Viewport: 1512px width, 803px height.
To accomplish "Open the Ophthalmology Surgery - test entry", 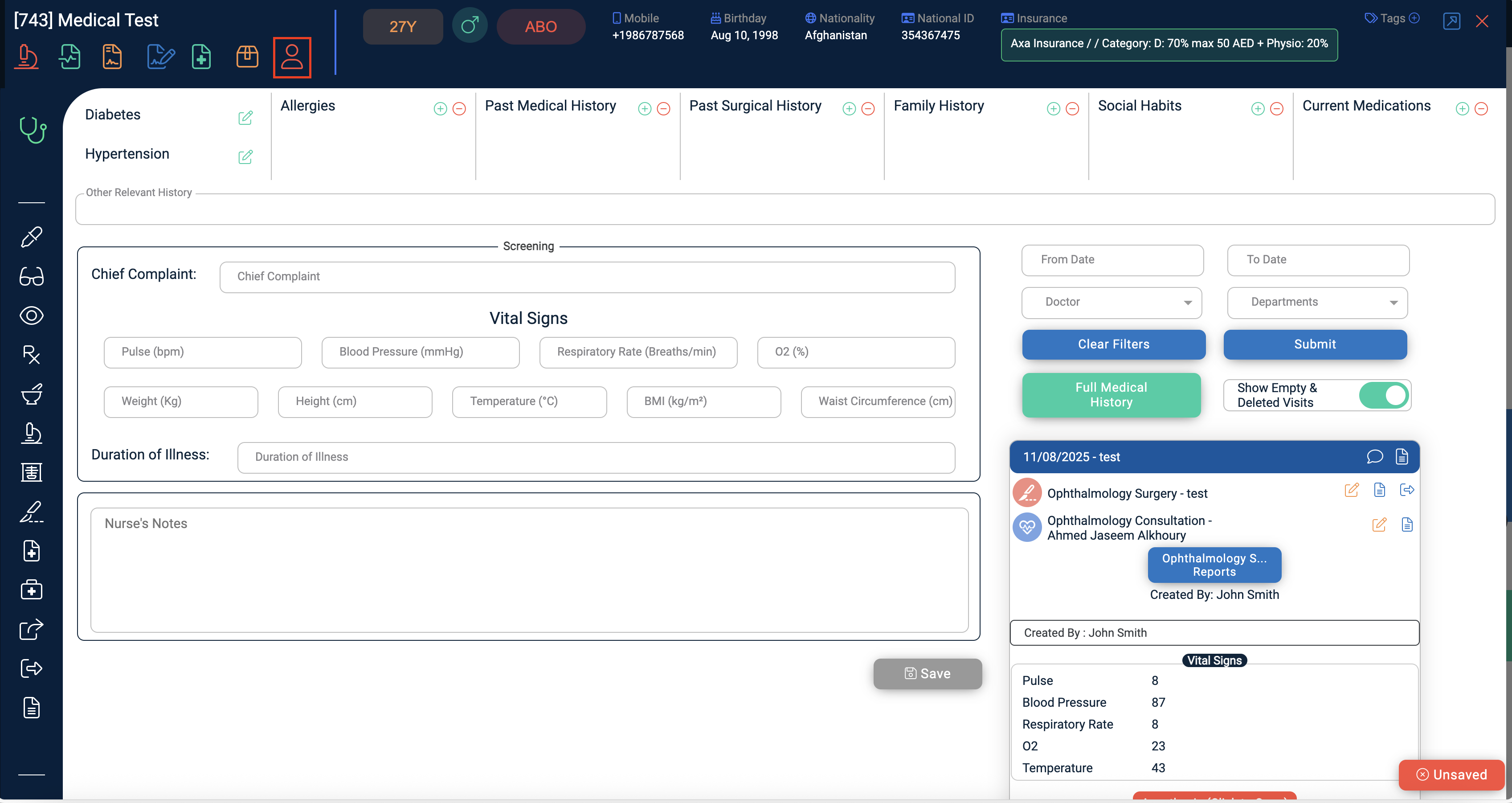I will tap(1127, 493).
